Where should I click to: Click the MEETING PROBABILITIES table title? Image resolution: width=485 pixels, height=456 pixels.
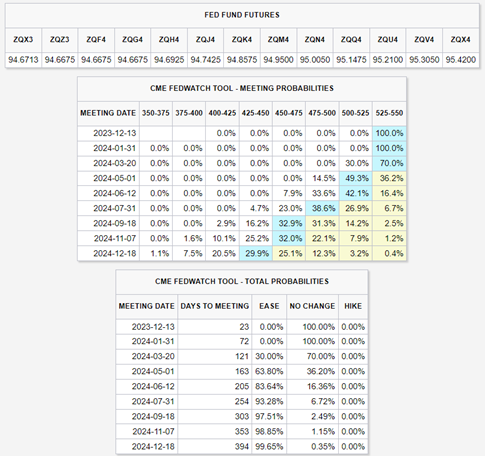coord(242,88)
